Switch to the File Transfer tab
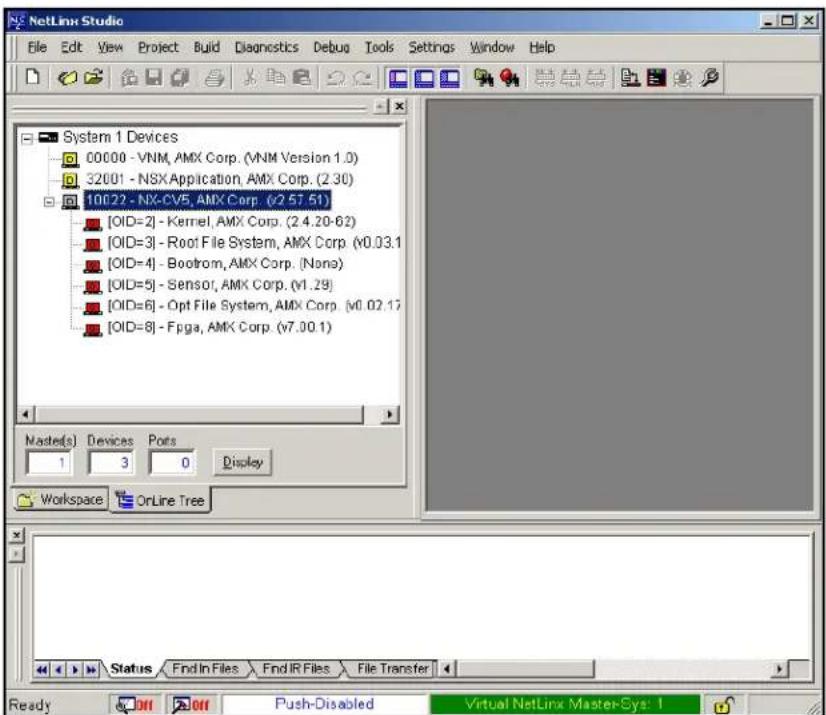 pos(392,669)
